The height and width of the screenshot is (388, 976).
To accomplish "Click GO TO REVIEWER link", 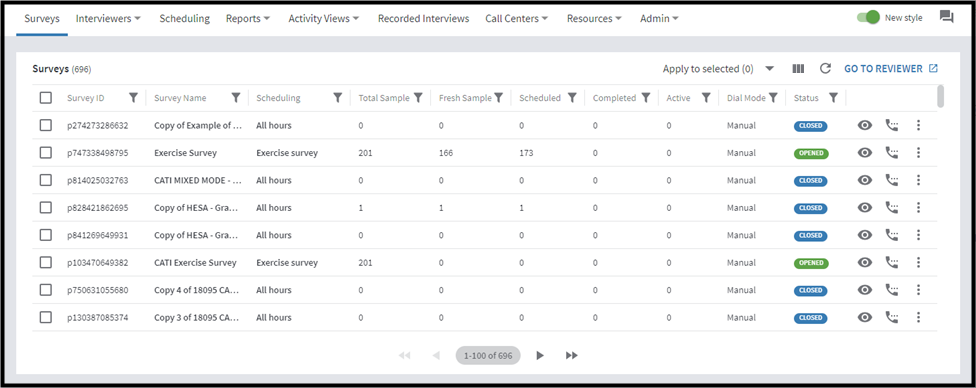I will (891, 69).
